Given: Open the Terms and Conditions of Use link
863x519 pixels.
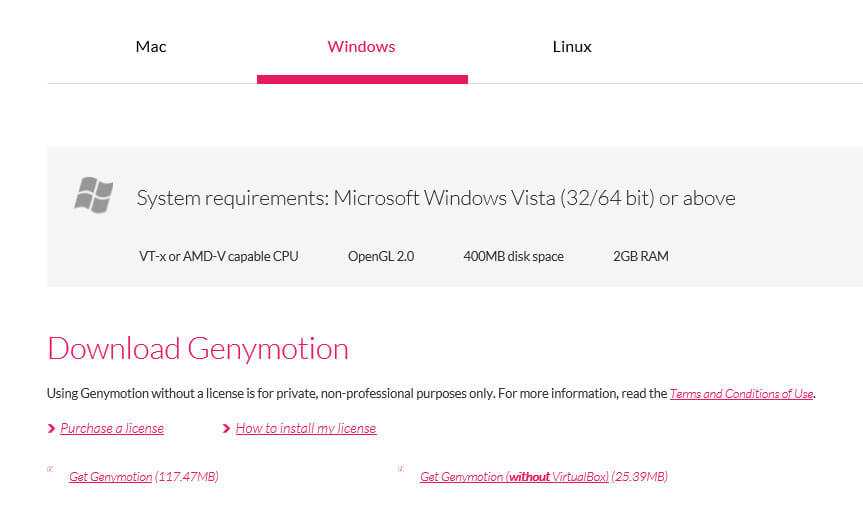Looking at the screenshot, I should click(741, 394).
